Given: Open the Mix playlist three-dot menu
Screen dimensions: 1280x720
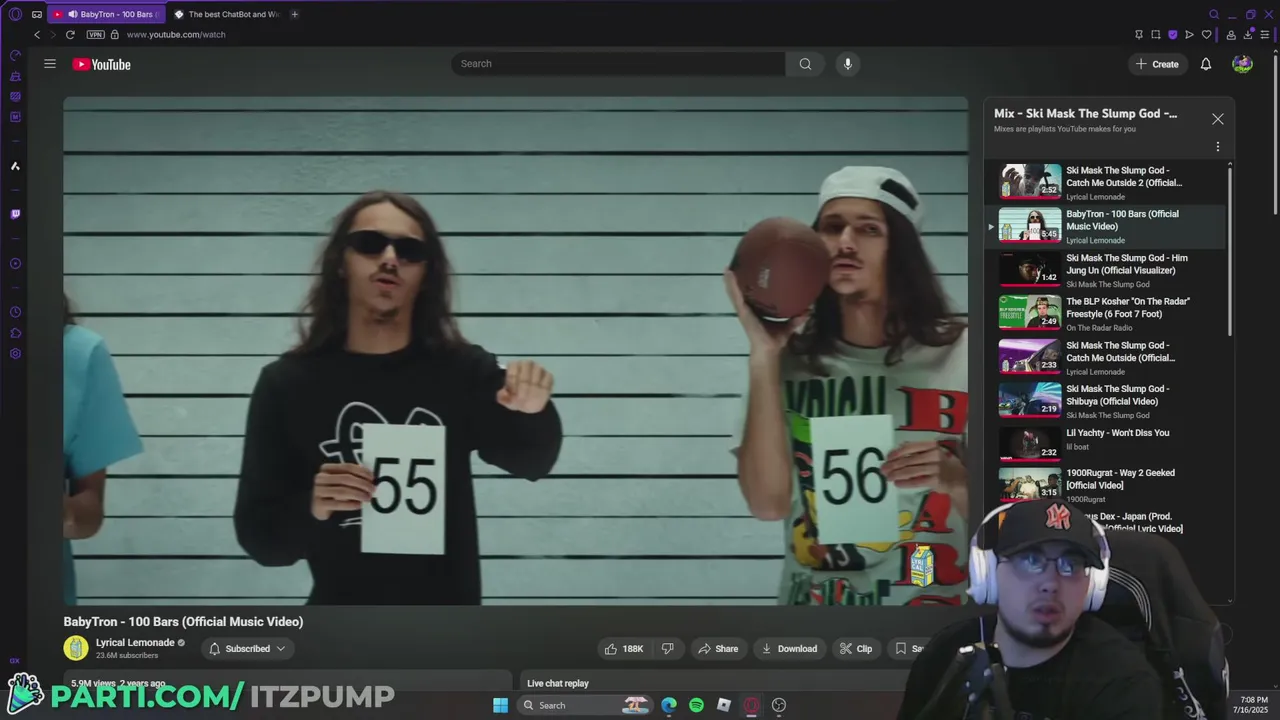Looking at the screenshot, I should click(1217, 147).
